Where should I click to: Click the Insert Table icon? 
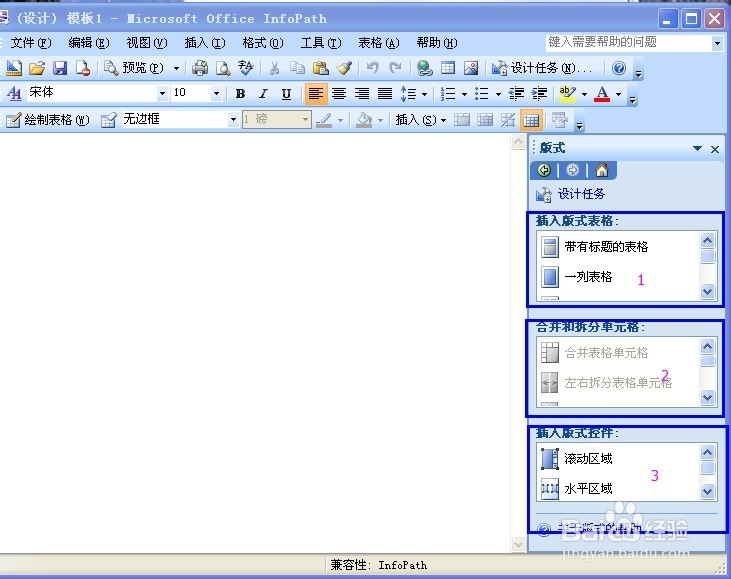pos(448,68)
